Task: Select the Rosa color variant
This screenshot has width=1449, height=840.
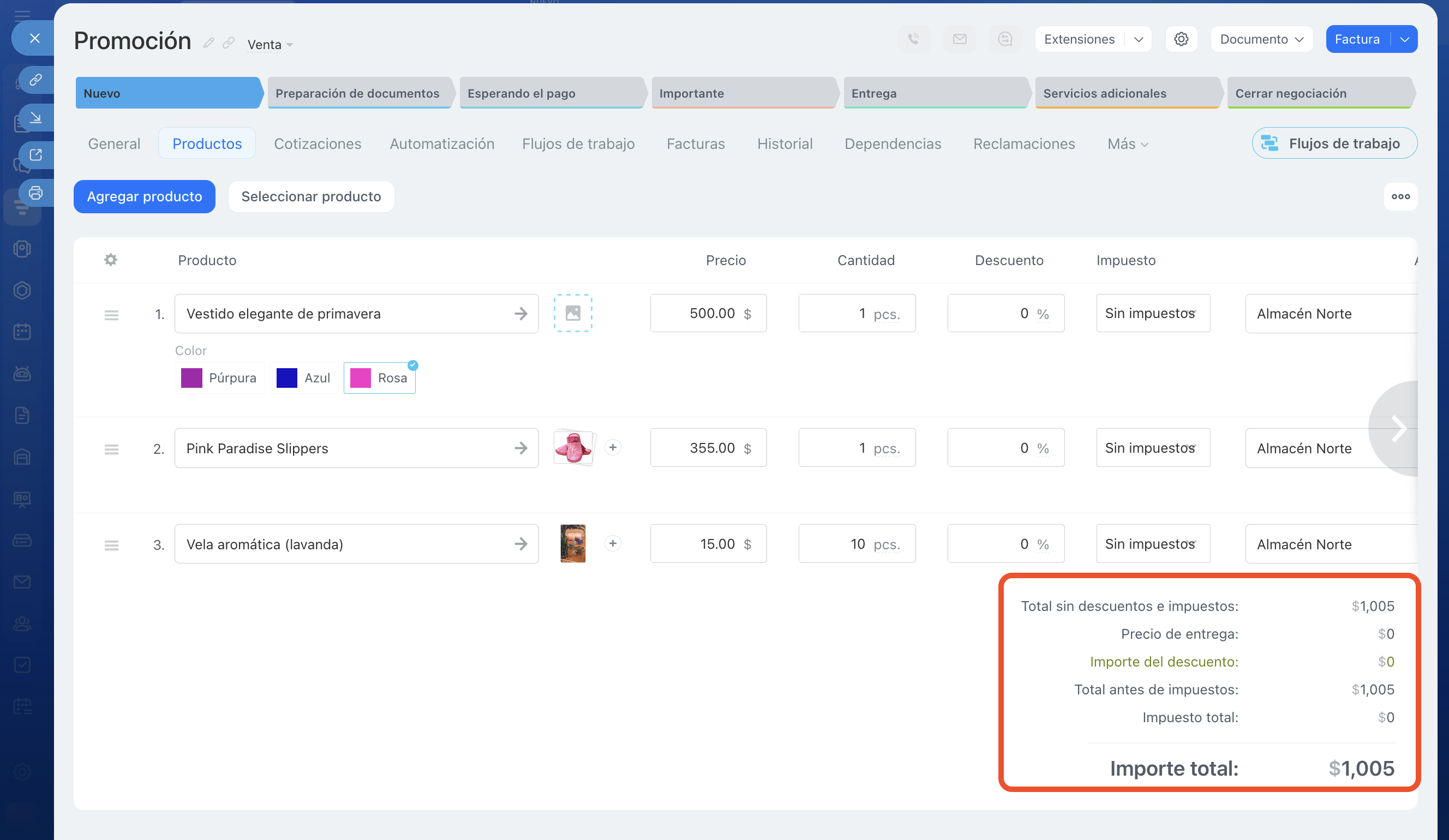Action: [x=380, y=378]
